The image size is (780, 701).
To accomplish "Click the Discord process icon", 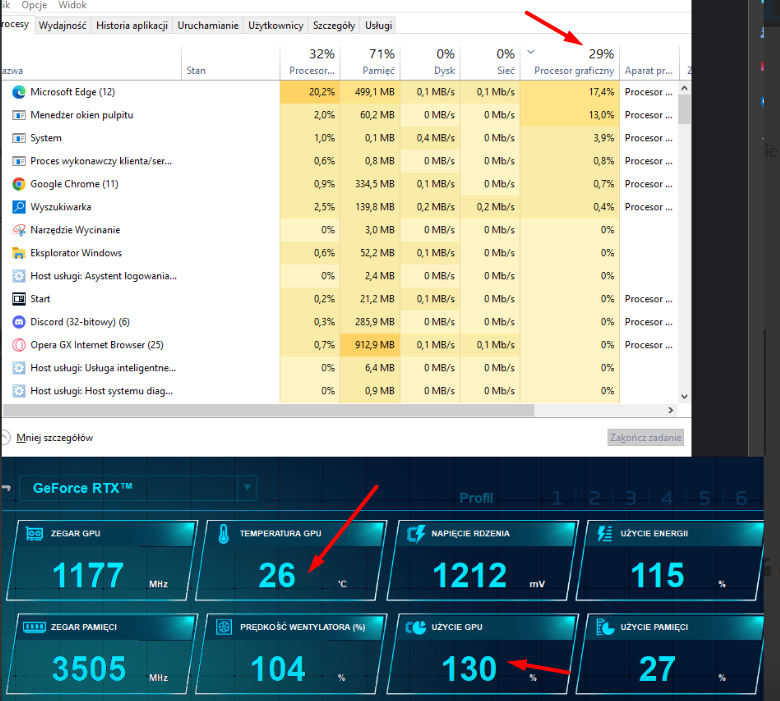I will coord(19,322).
